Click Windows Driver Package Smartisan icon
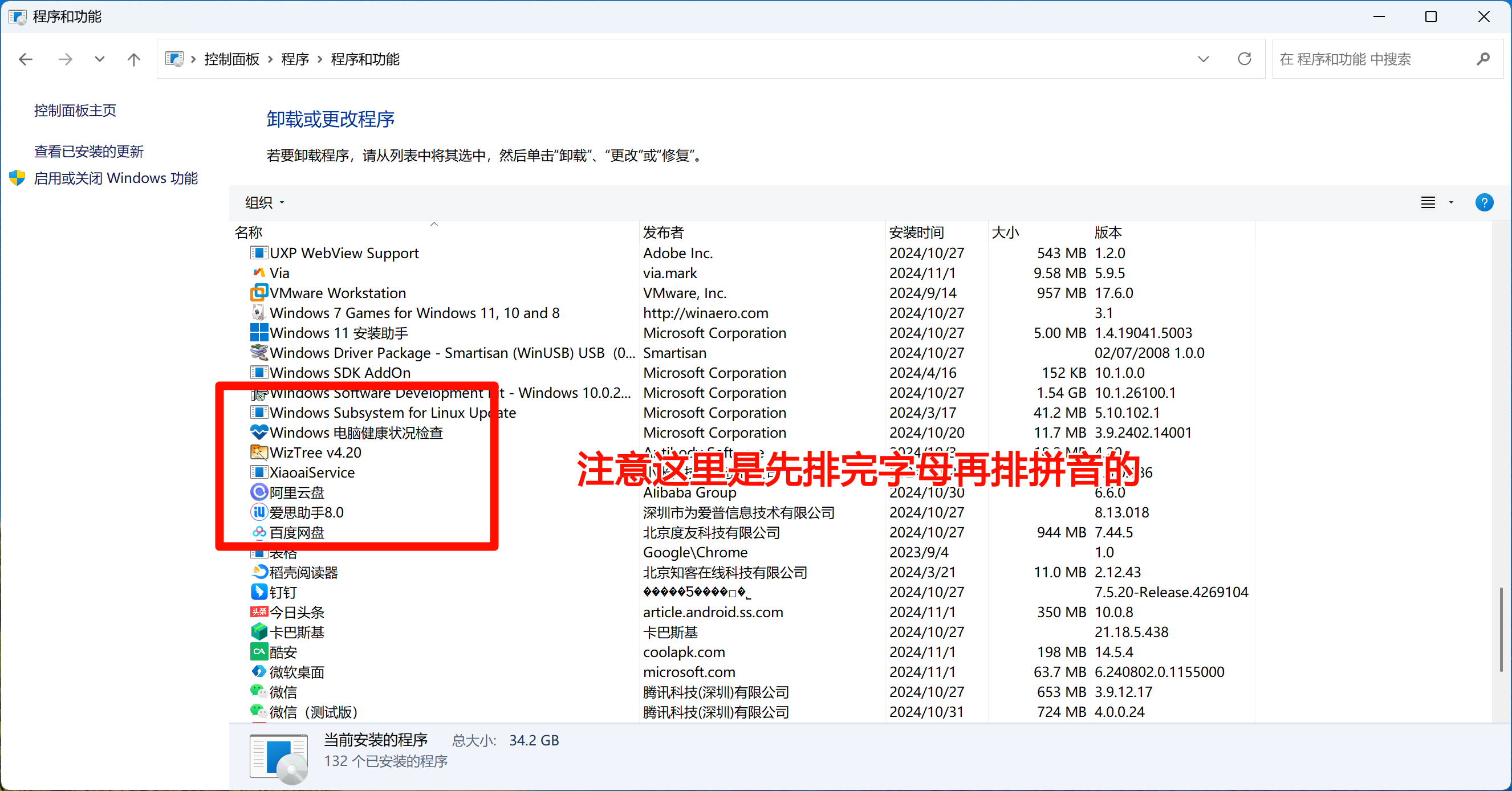Screen dimensions: 1512x791 coord(259,353)
